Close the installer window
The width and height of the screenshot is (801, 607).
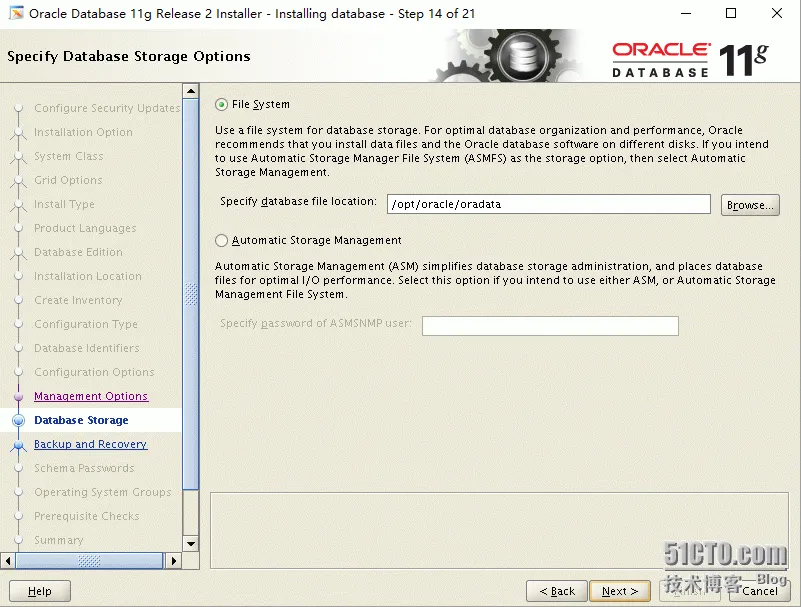[x=776, y=13]
